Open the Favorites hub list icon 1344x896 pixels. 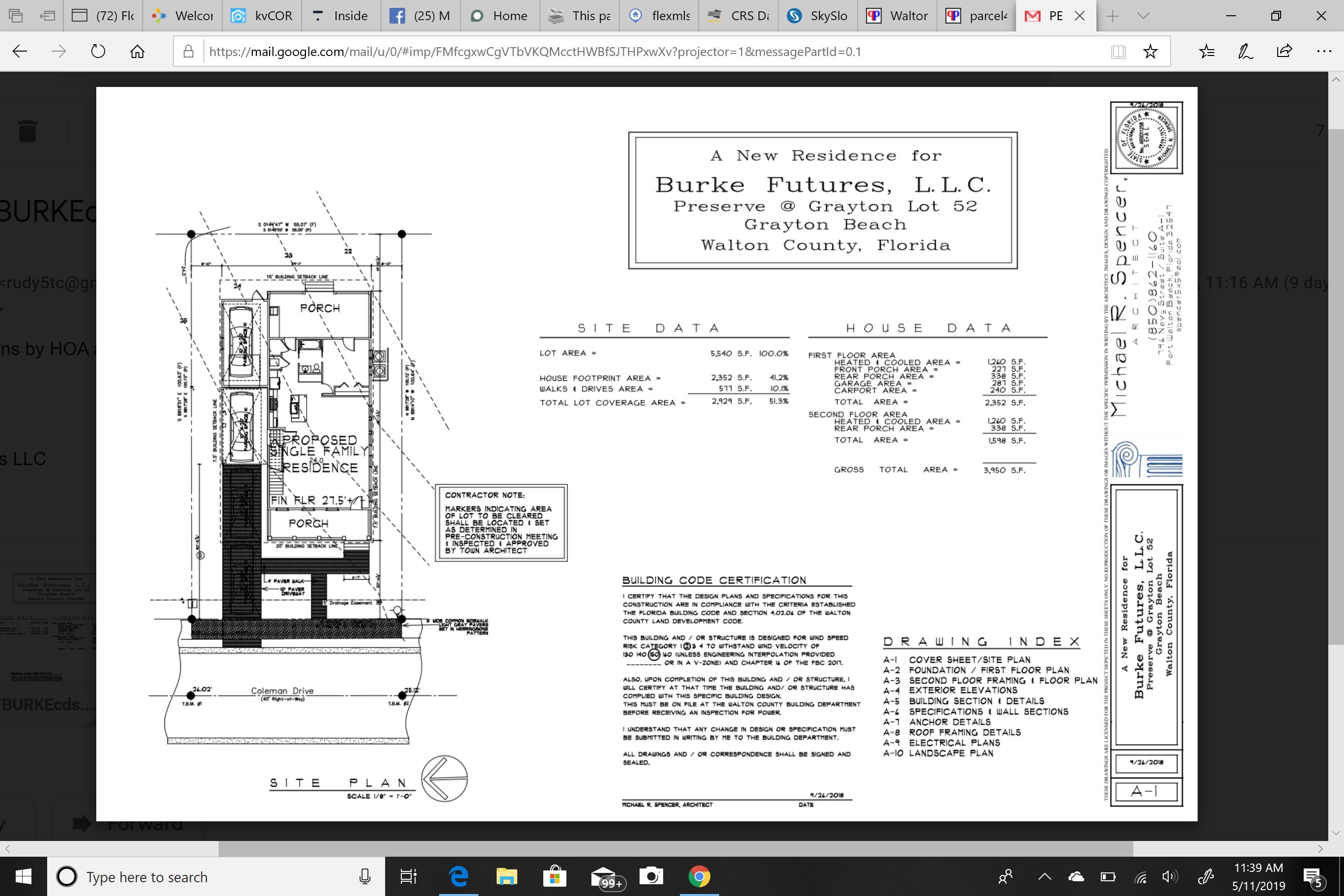pos(1207,52)
